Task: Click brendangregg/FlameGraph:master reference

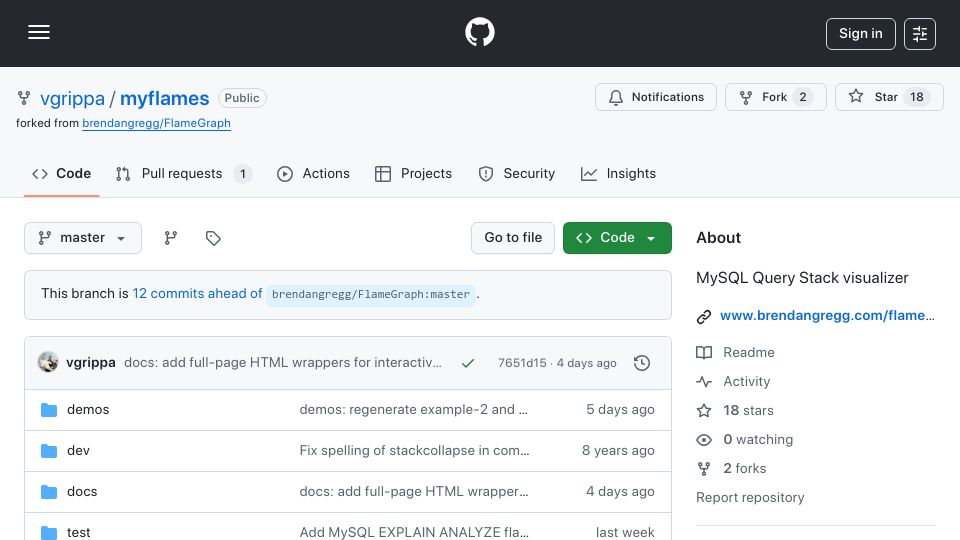Action: 370,294
